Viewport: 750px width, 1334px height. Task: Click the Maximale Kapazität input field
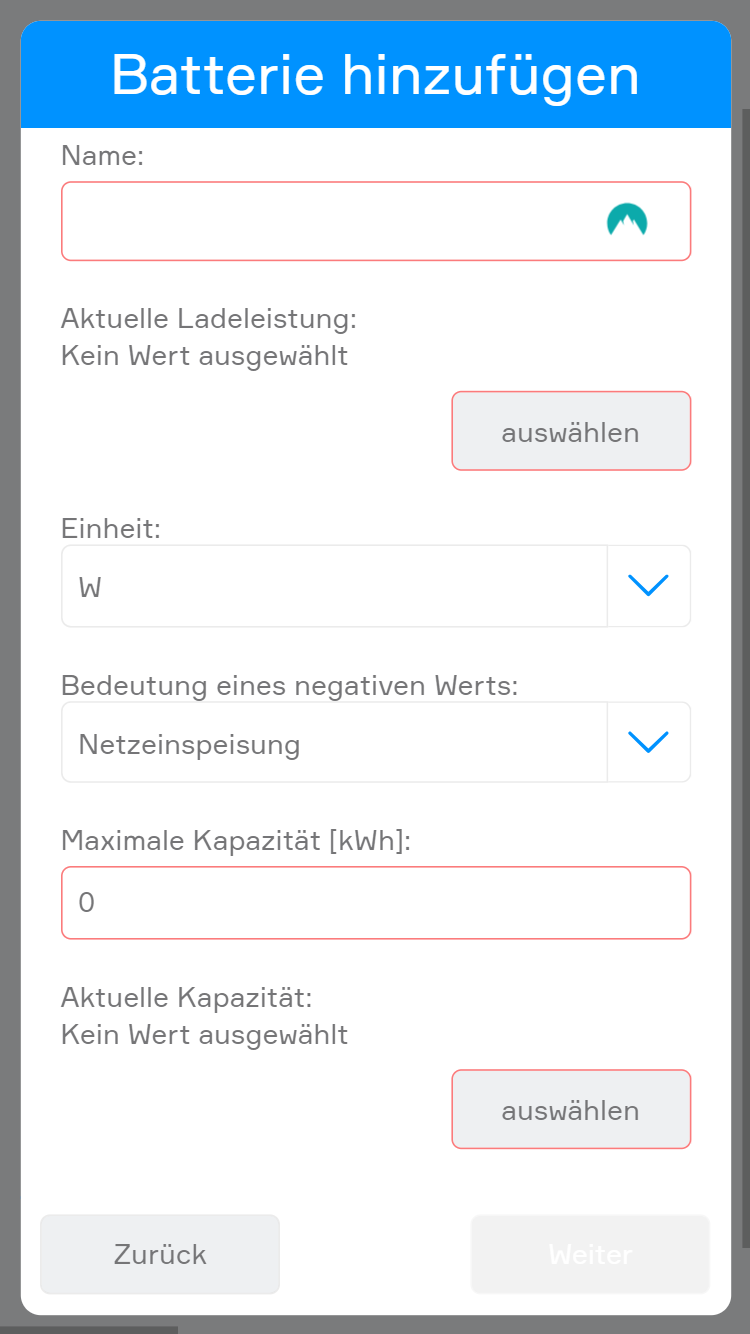tap(376, 903)
